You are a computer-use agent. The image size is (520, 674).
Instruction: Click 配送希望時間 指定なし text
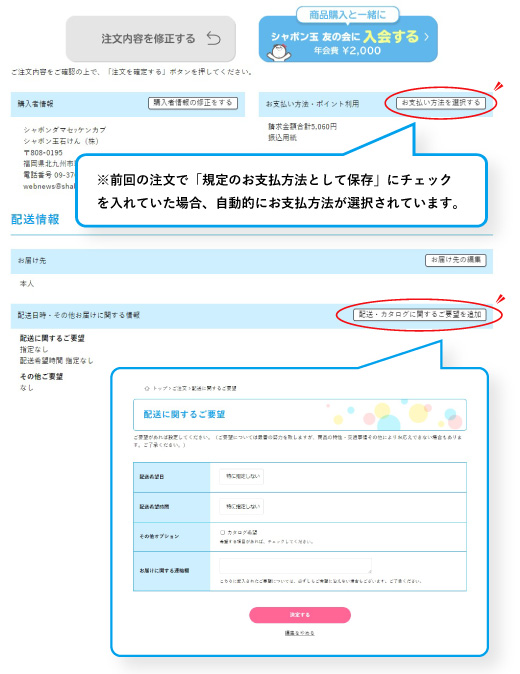[x=56, y=361]
